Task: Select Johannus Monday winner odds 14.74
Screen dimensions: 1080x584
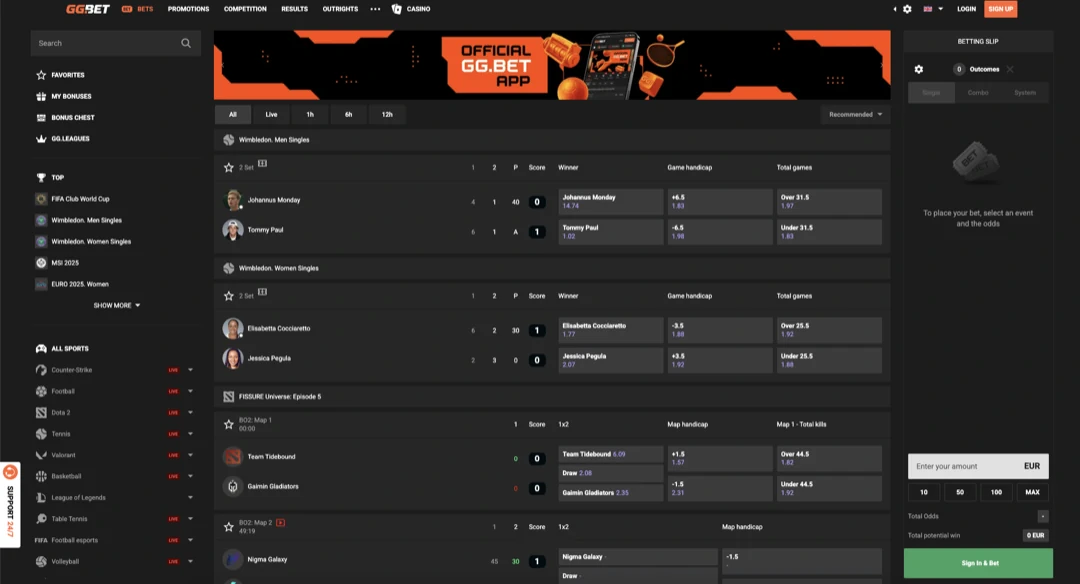Action: (x=610, y=201)
